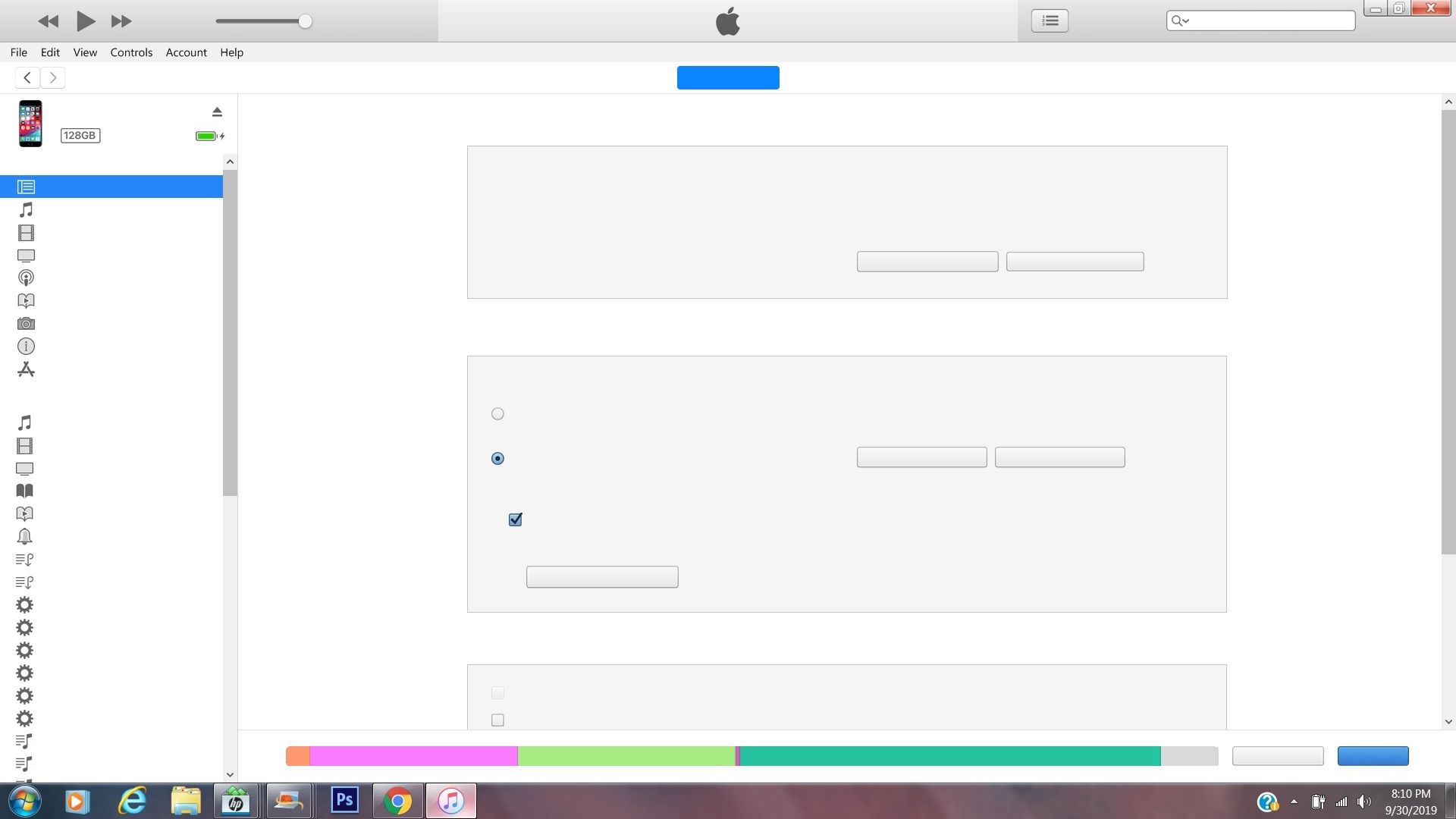The width and height of the screenshot is (1456, 819).
Task: Click the volume slider knob
Action: tap(305, 21)
